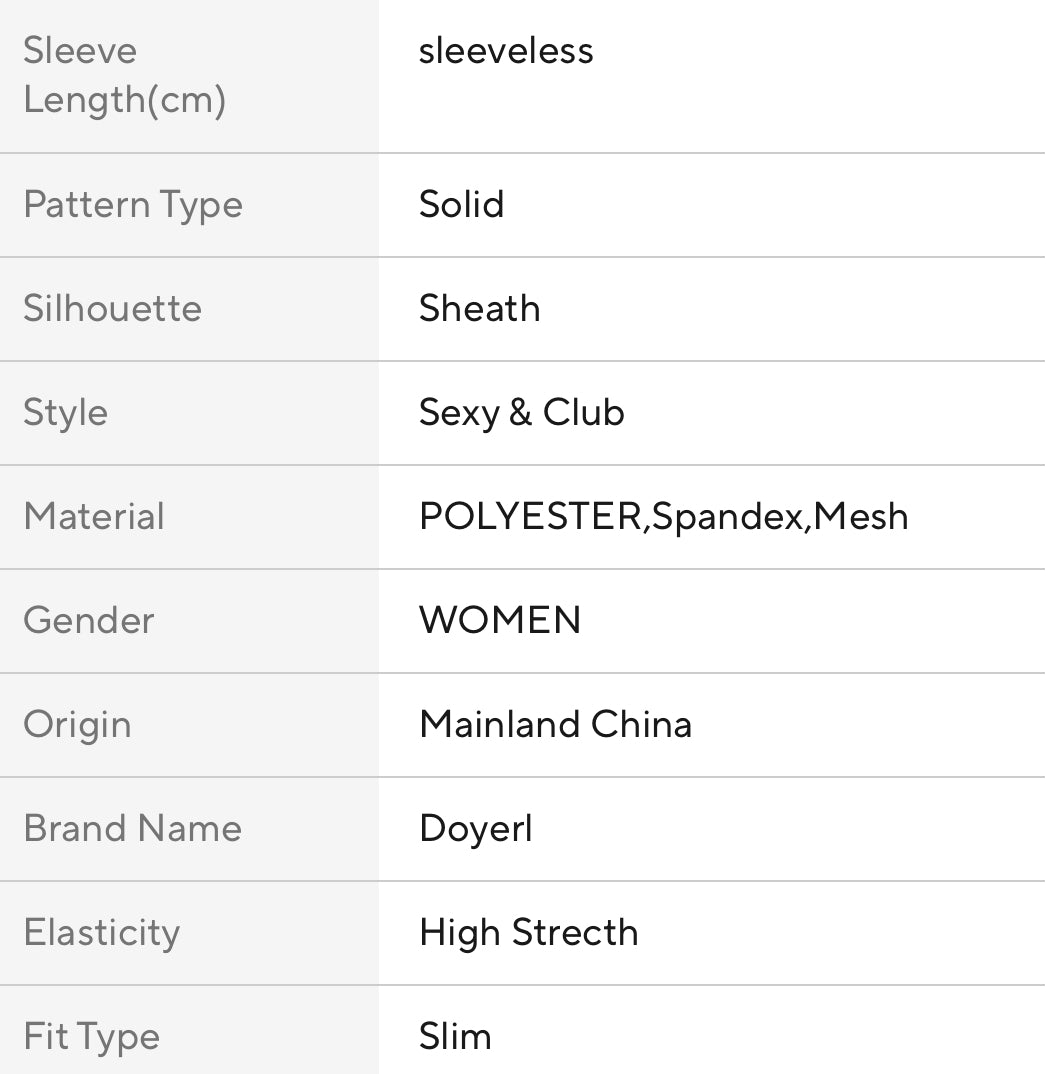Tap the "Doyerl" brand name value
The height and width of the screenshot is (1074, 1048).
[x=475, y=830]
